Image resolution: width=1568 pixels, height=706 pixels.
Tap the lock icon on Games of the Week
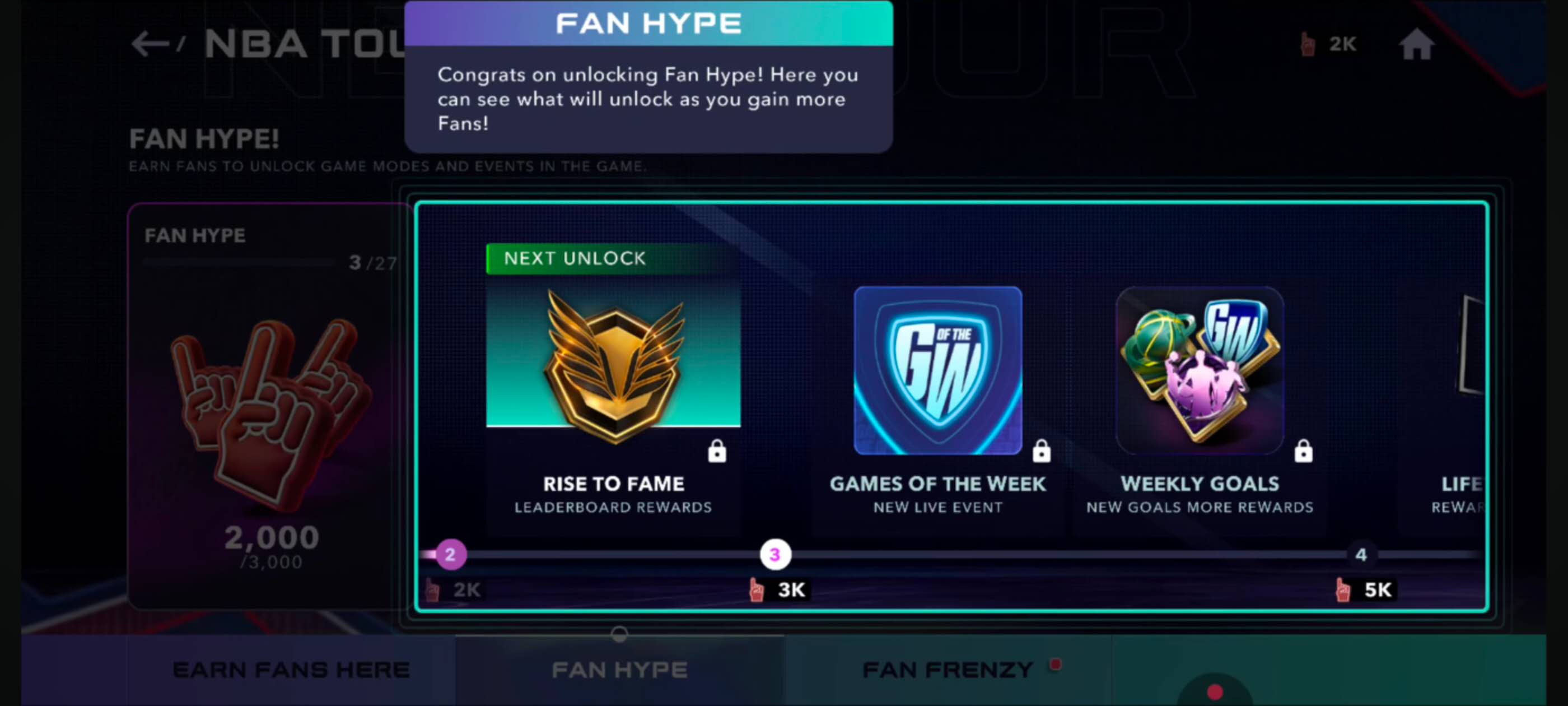click(x=1042, y=452)
